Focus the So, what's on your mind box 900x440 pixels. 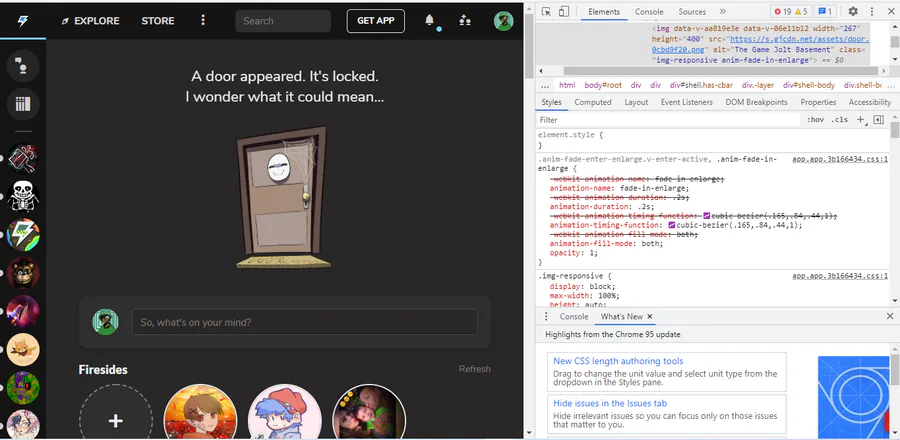(x=305, y=322)
